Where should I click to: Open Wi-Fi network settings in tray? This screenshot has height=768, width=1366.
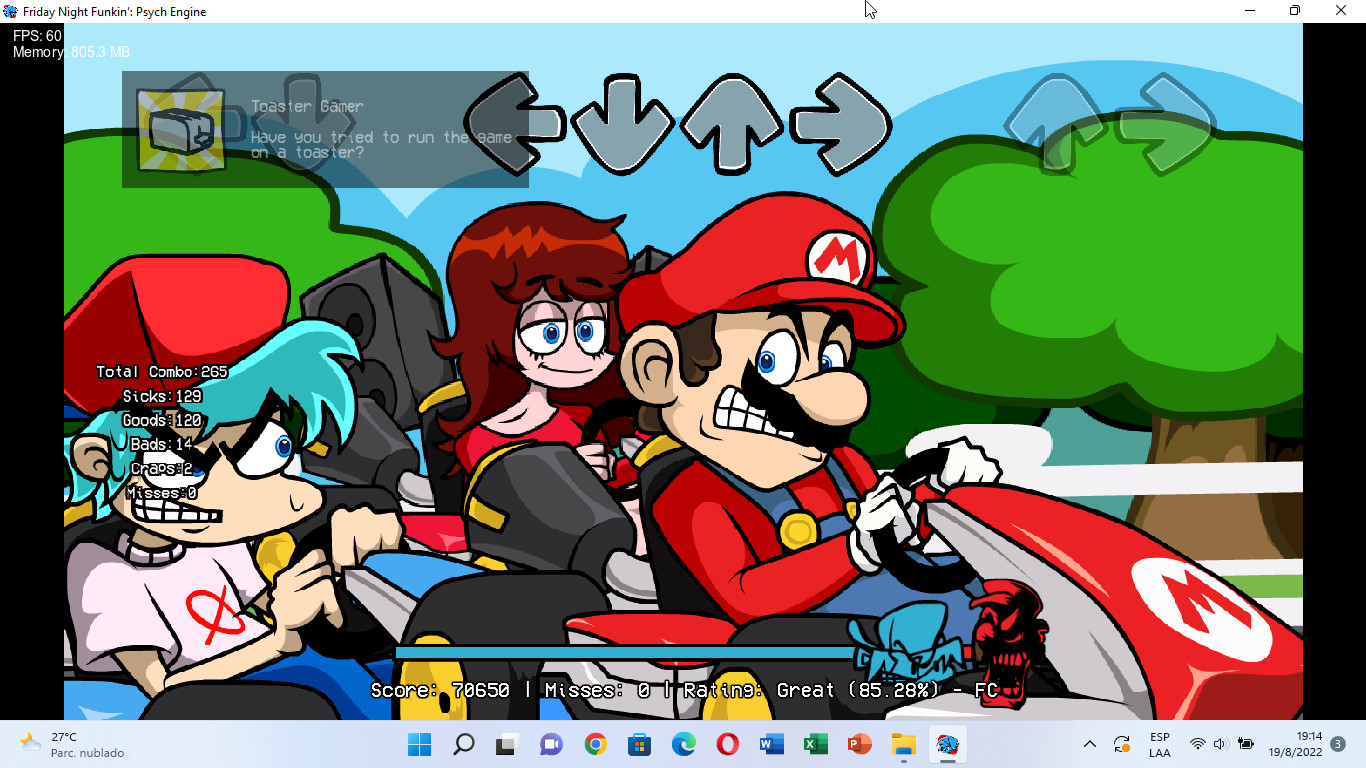point(1198,744)
